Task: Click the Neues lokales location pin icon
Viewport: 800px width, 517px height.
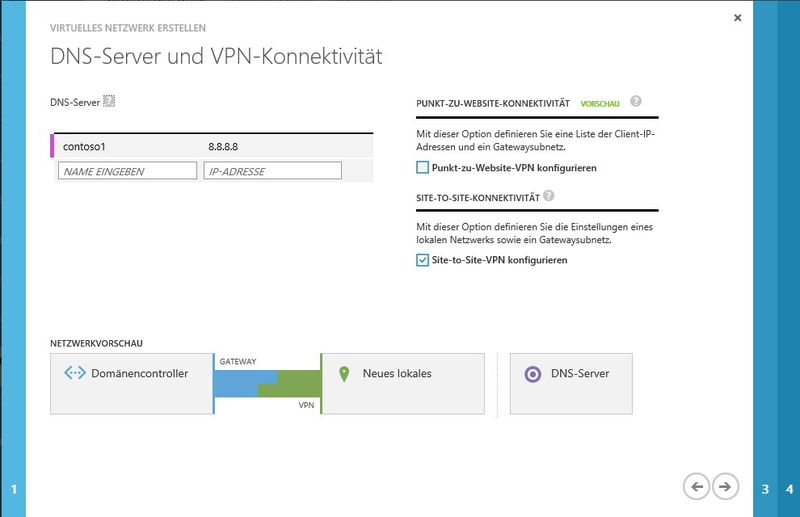Action: coord(344,374)
